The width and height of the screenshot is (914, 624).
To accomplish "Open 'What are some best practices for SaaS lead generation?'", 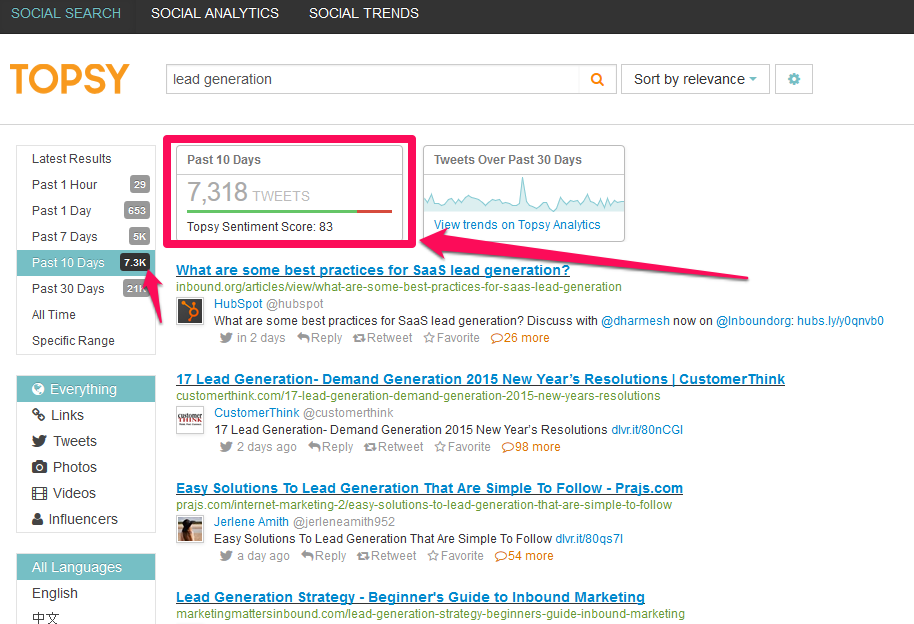I will pyautogui.click(x=373, y=270).
